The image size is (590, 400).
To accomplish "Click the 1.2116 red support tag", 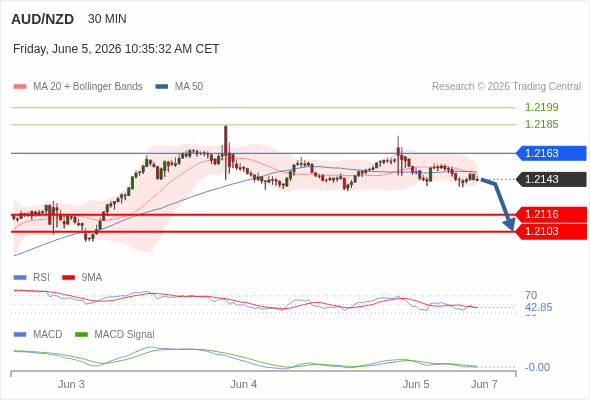I will coord(551,214).
